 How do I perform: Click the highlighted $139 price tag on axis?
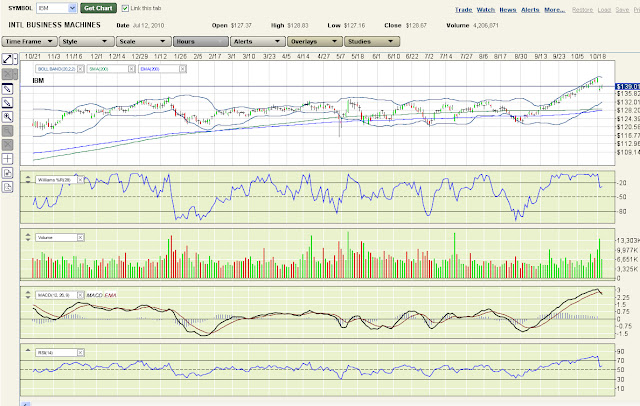[627, 87]
